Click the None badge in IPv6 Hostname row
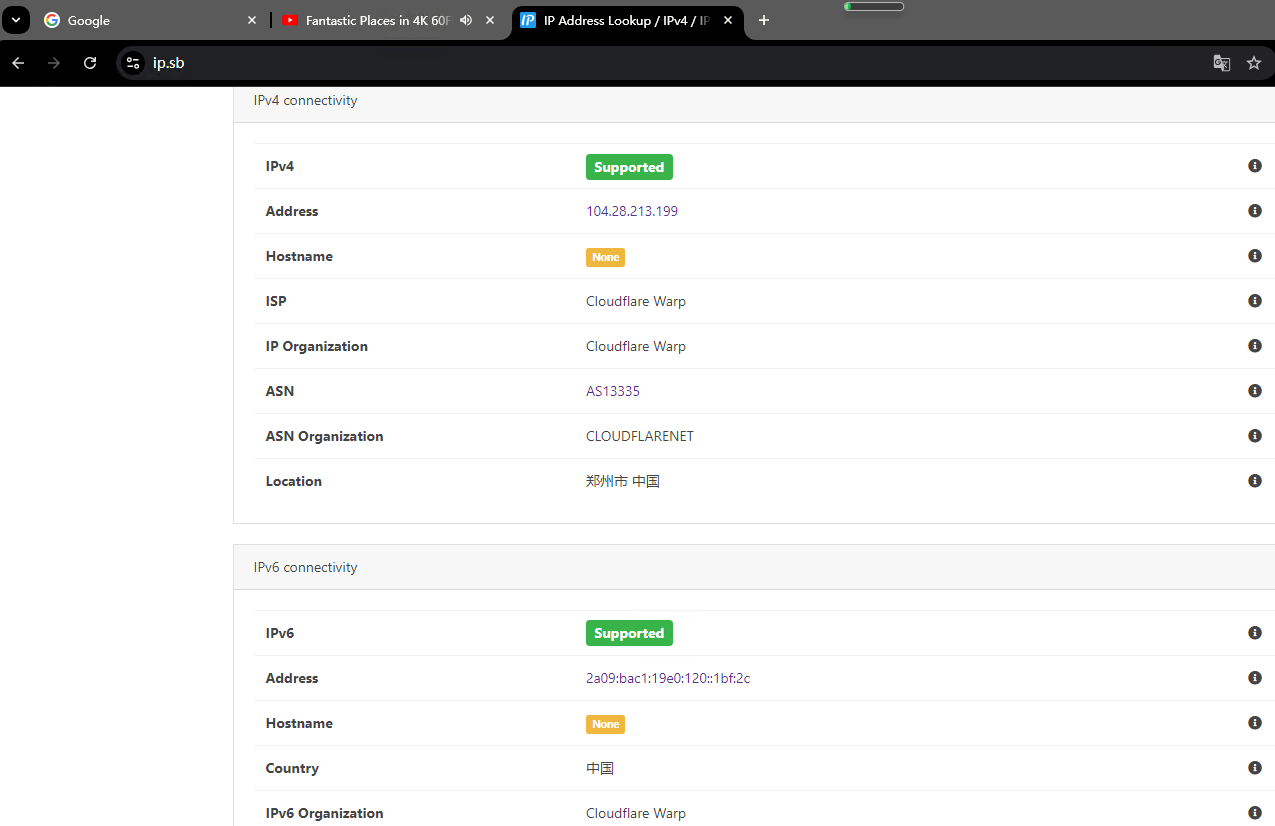The height and width of the screenshot is (826, 1275). tap(605, 724)
